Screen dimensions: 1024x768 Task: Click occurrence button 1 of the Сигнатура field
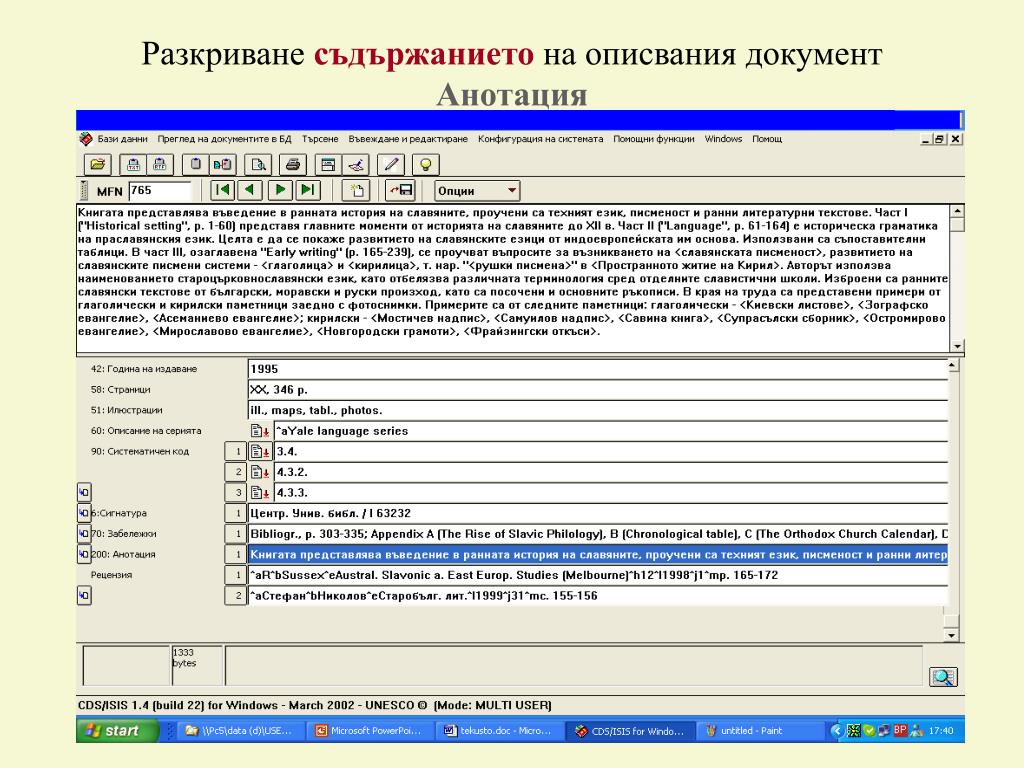point(236,513)
